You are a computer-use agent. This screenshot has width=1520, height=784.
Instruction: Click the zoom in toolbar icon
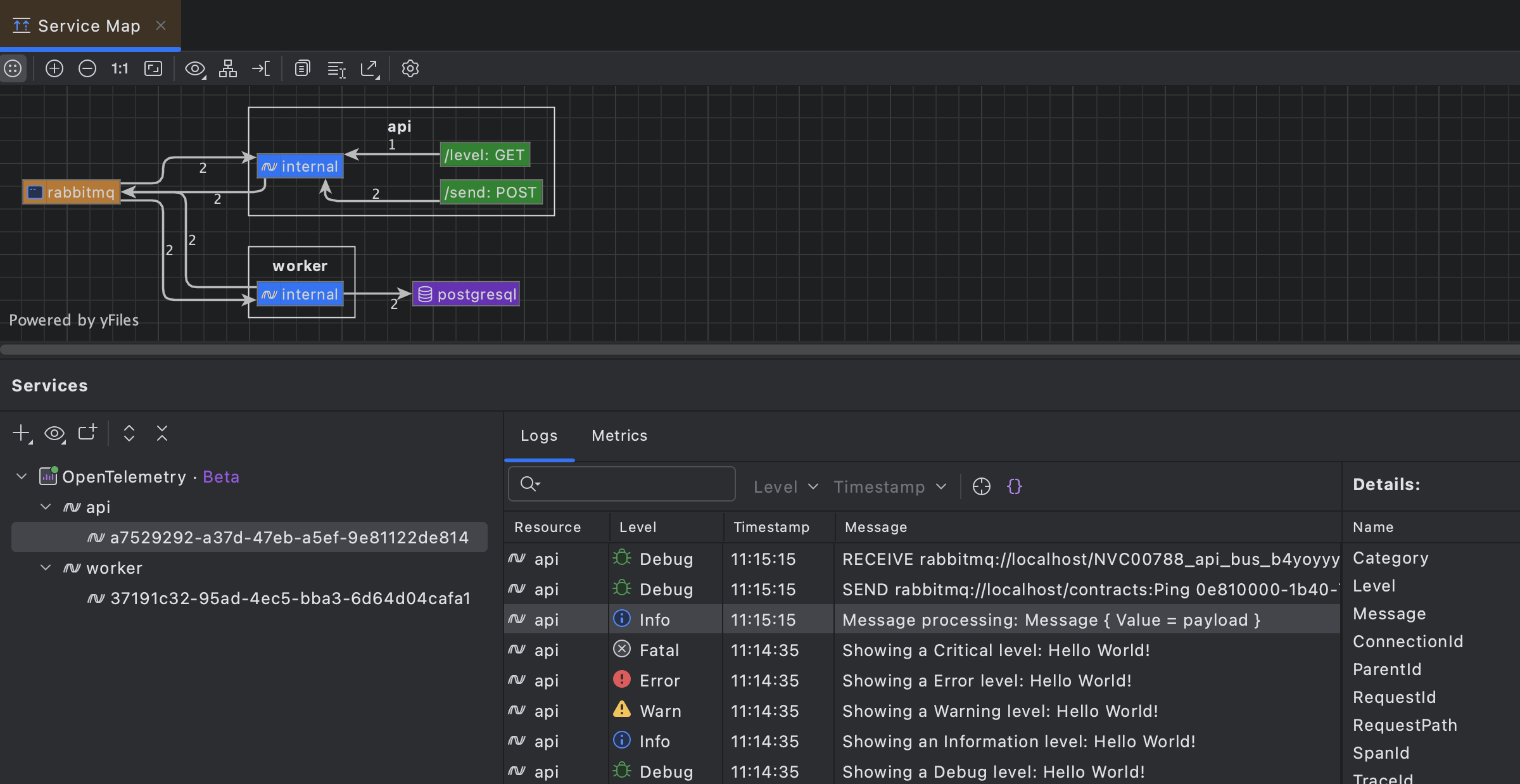click(54, 68)
